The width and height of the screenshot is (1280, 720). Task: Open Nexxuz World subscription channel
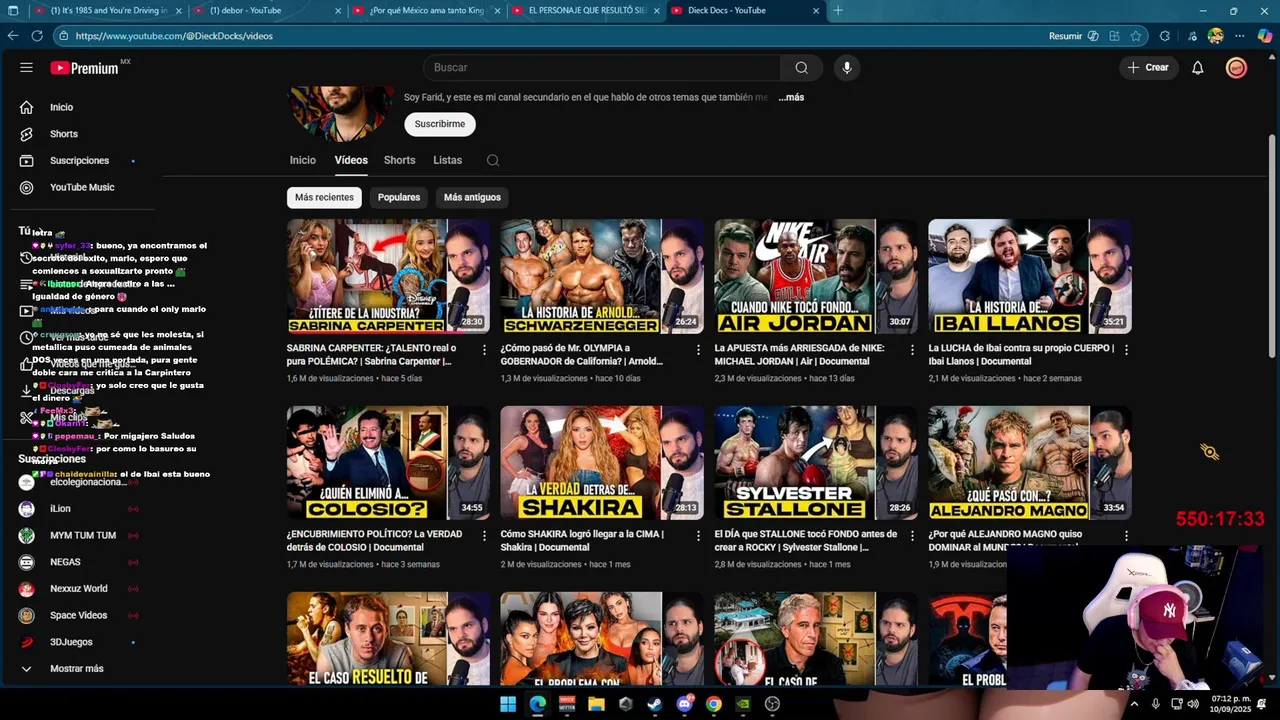tap(79, 589)
